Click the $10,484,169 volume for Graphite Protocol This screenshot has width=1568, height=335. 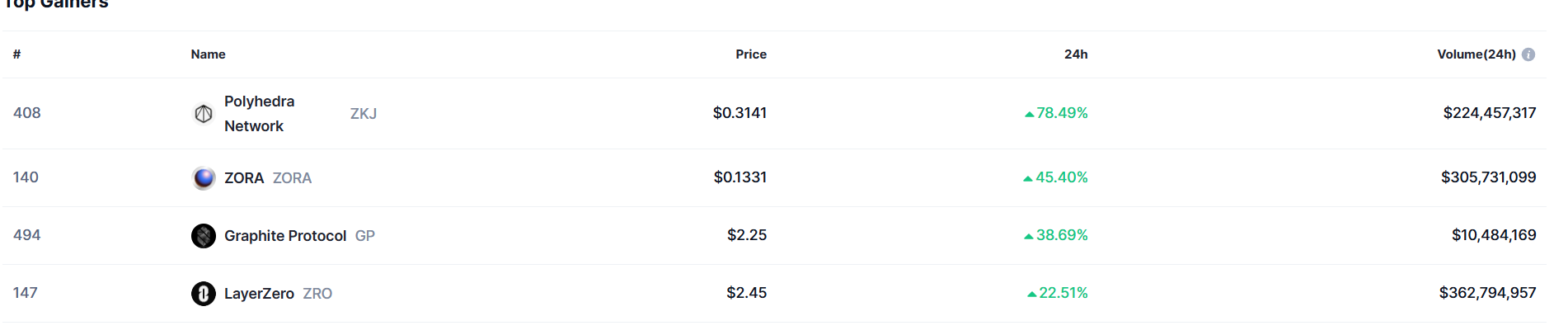tap(1494, 235)
